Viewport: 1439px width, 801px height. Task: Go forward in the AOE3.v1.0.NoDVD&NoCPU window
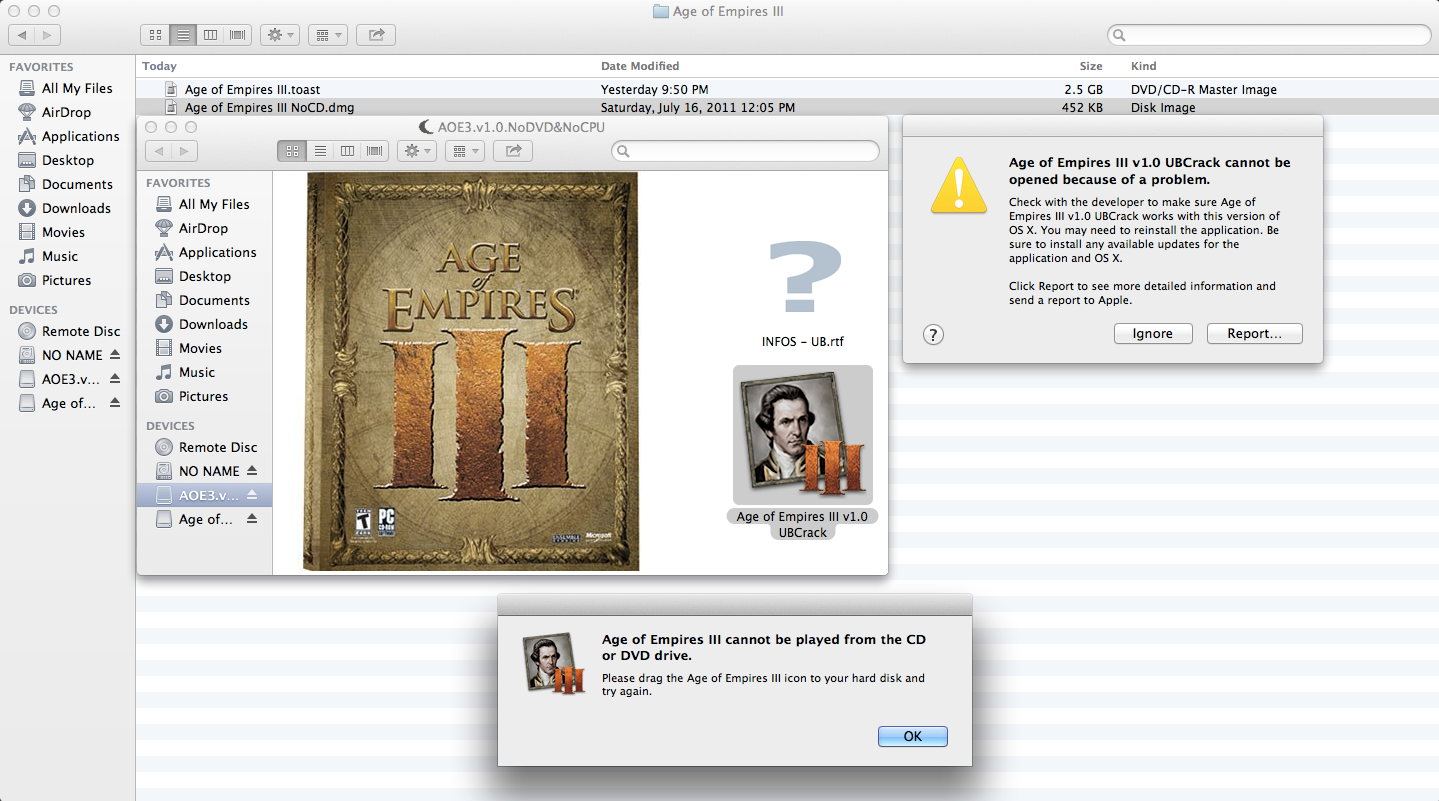click(185, 151)
